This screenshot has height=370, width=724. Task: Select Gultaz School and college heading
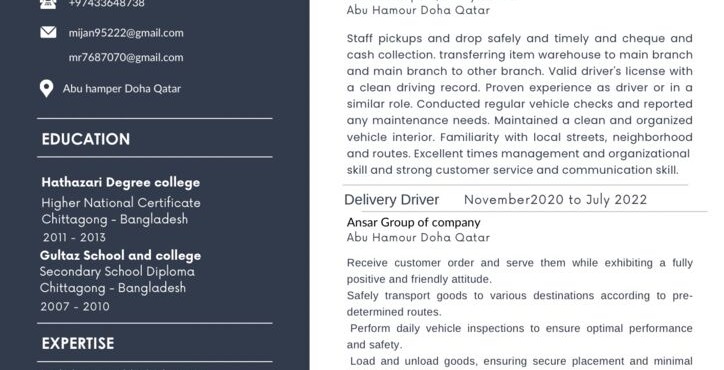[x=121, y=255]
